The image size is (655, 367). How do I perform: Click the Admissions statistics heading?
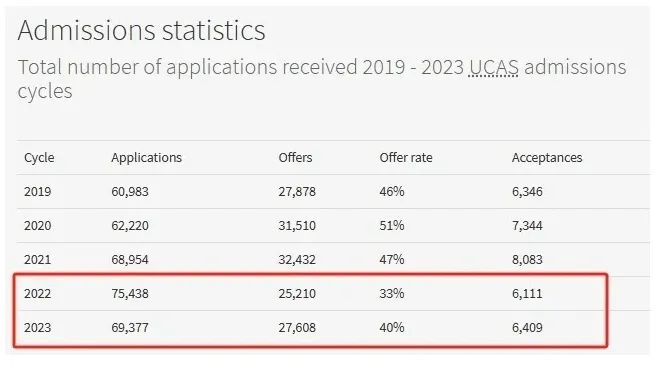pos(142,30)
